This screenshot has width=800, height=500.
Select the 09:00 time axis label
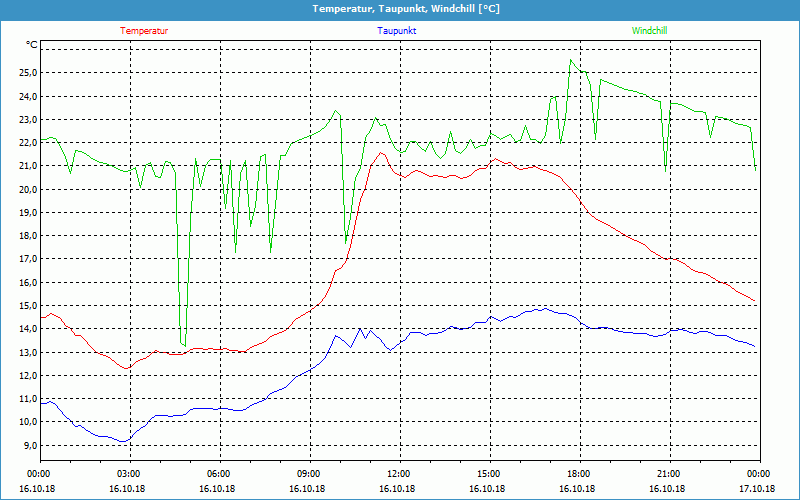[x=309, y=474]
